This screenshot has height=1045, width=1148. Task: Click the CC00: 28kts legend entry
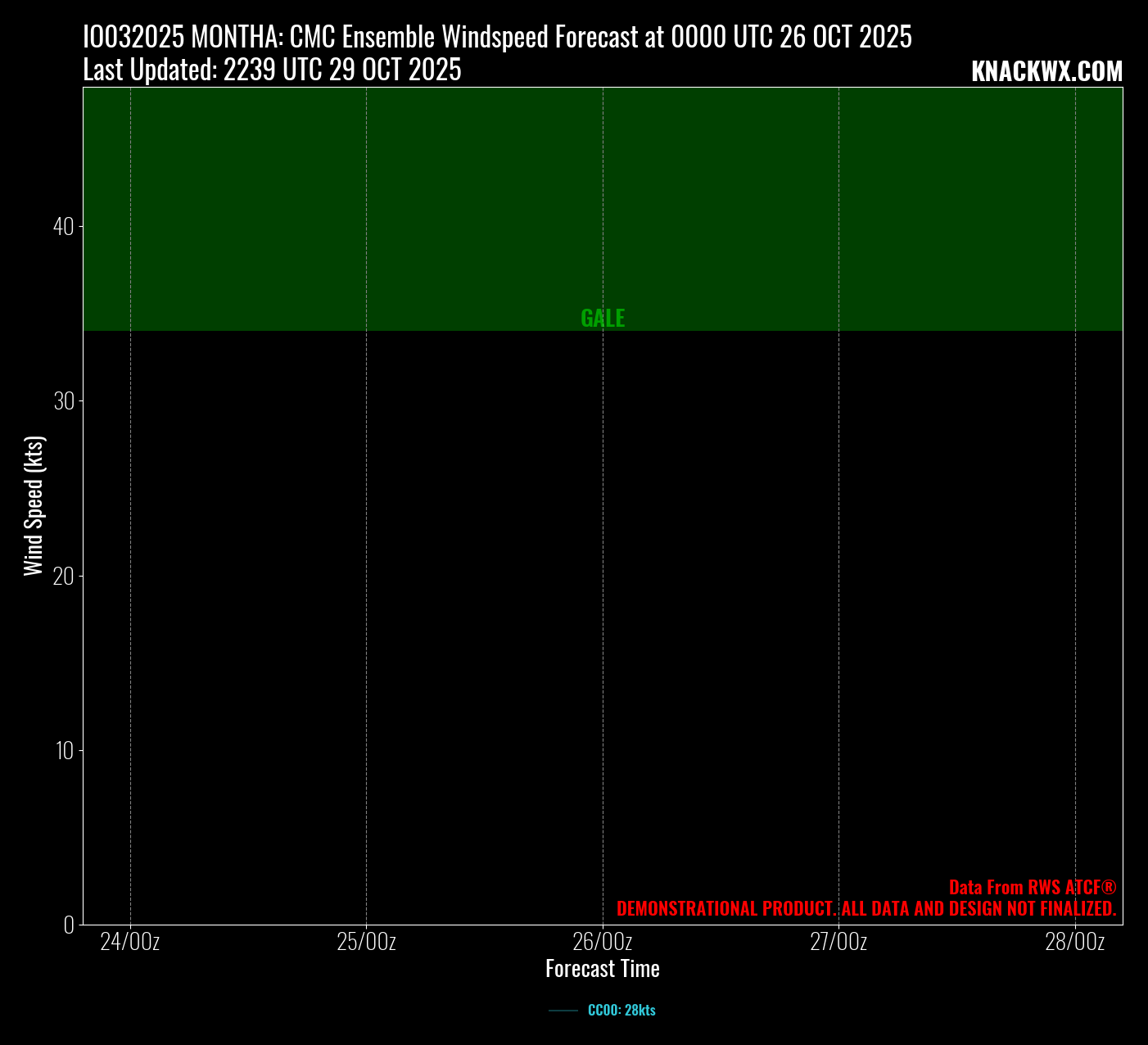click(621, 1011)
